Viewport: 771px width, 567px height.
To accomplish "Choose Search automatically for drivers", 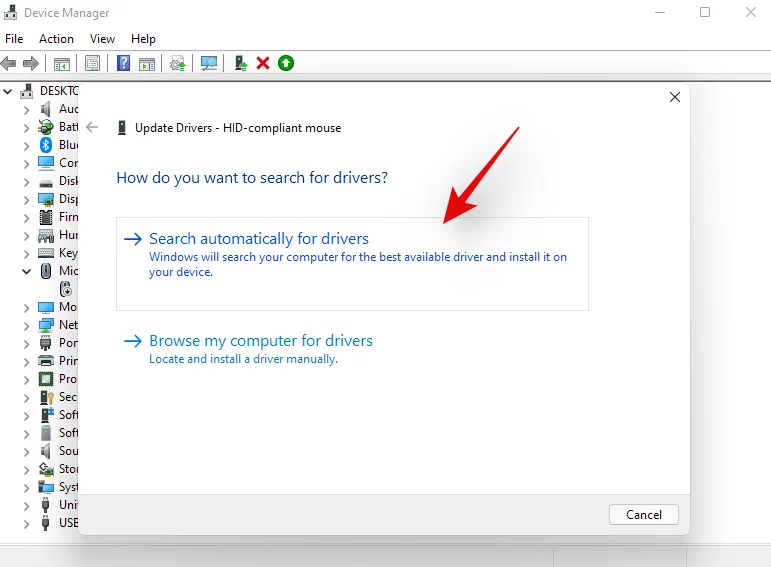I will click(352, 264).
